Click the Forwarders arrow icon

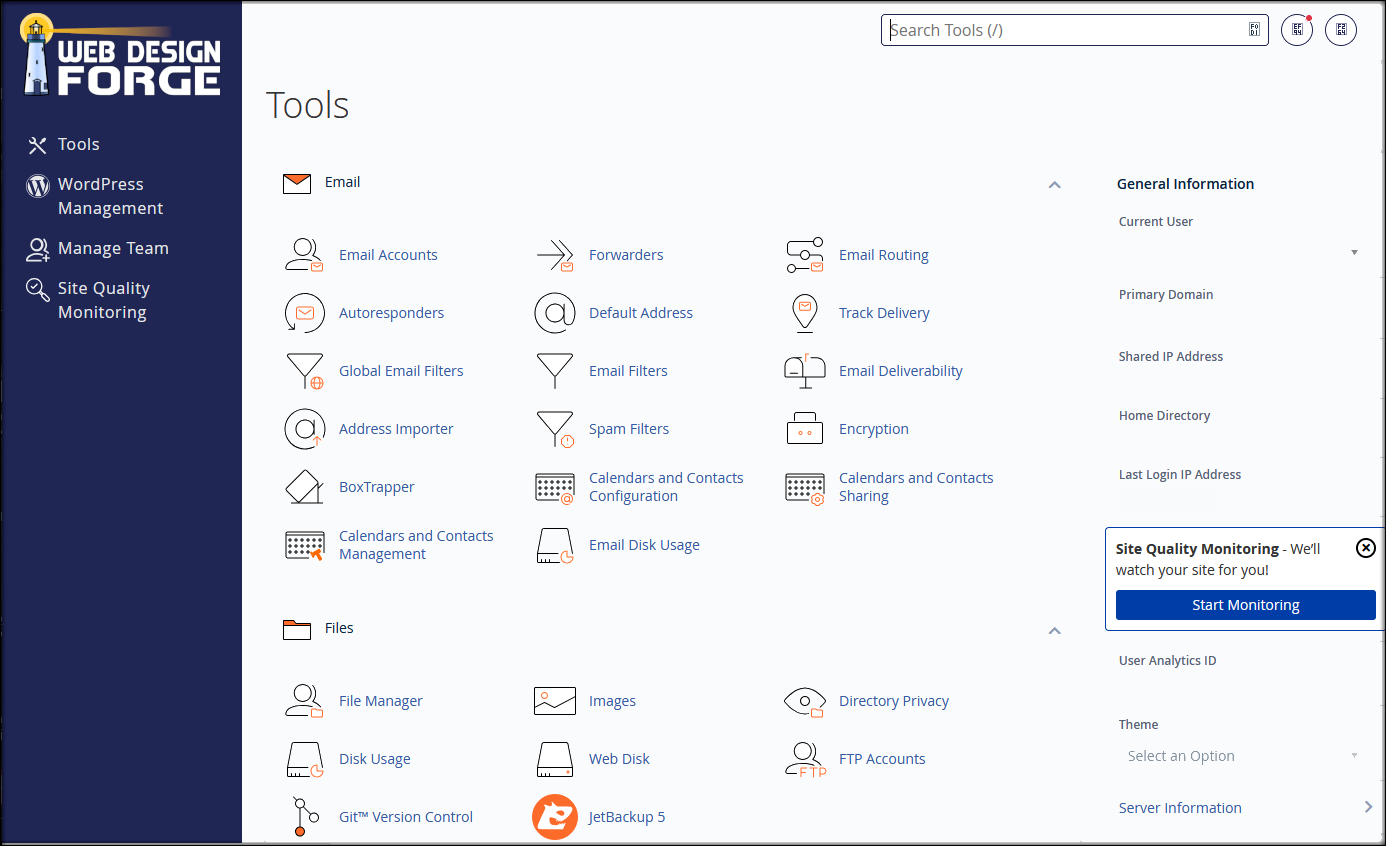coord(554,255)
